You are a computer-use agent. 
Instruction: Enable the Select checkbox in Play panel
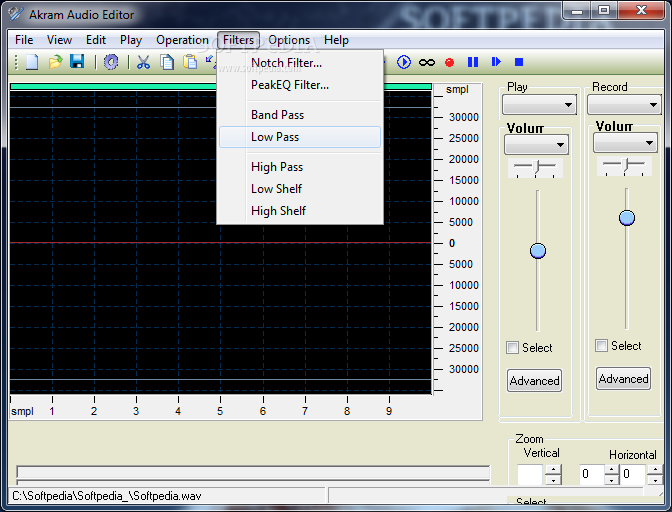[x=512, y=347]
